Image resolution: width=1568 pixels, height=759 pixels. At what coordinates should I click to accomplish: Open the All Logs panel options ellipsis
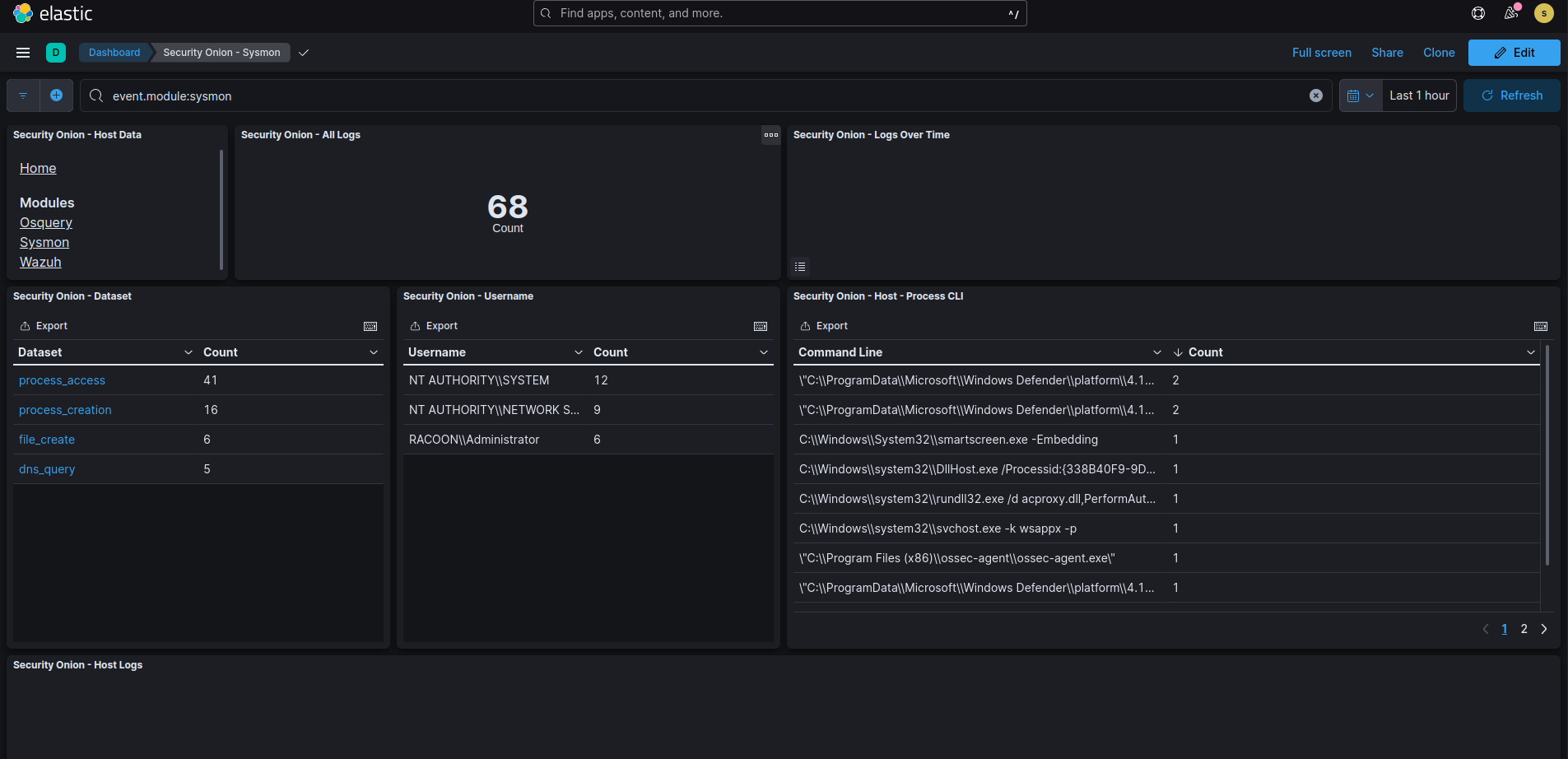point(769,135)
